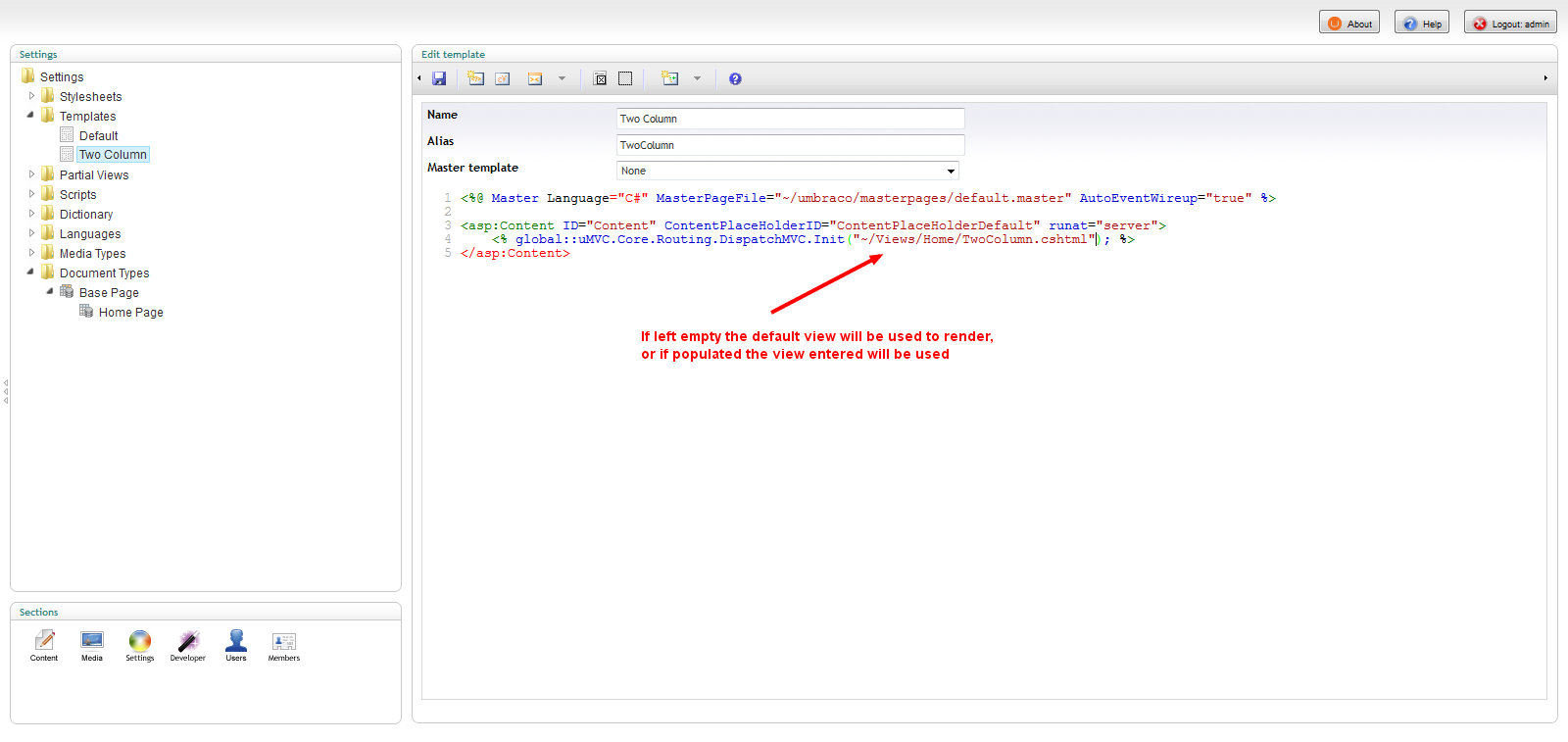Open the Home Page document type

[130, 312]
